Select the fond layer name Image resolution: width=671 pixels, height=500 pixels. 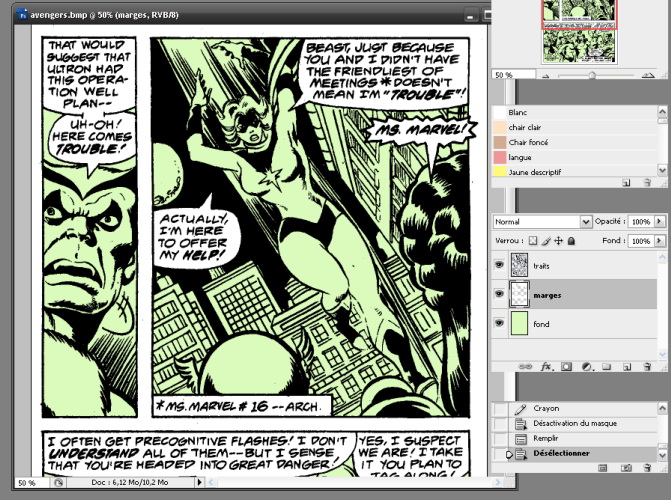[x=541, y=324]
